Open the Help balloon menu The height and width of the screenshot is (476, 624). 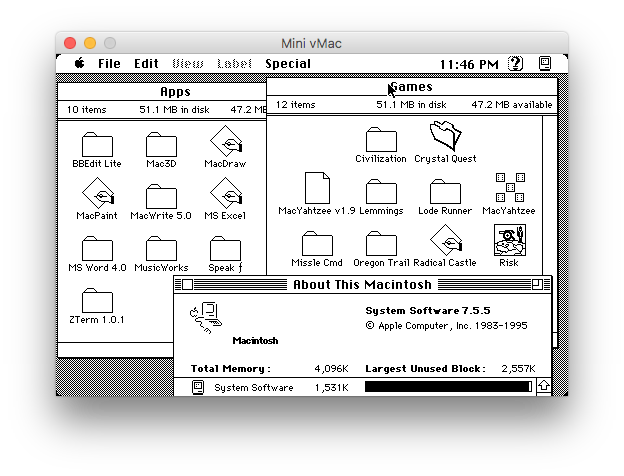click(x=515, y=64)
